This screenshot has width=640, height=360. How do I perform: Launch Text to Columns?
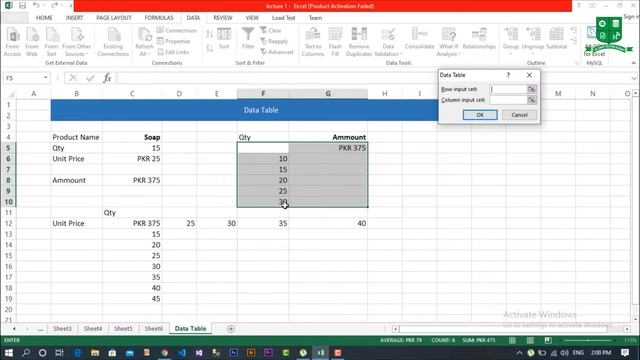point(313,42)
